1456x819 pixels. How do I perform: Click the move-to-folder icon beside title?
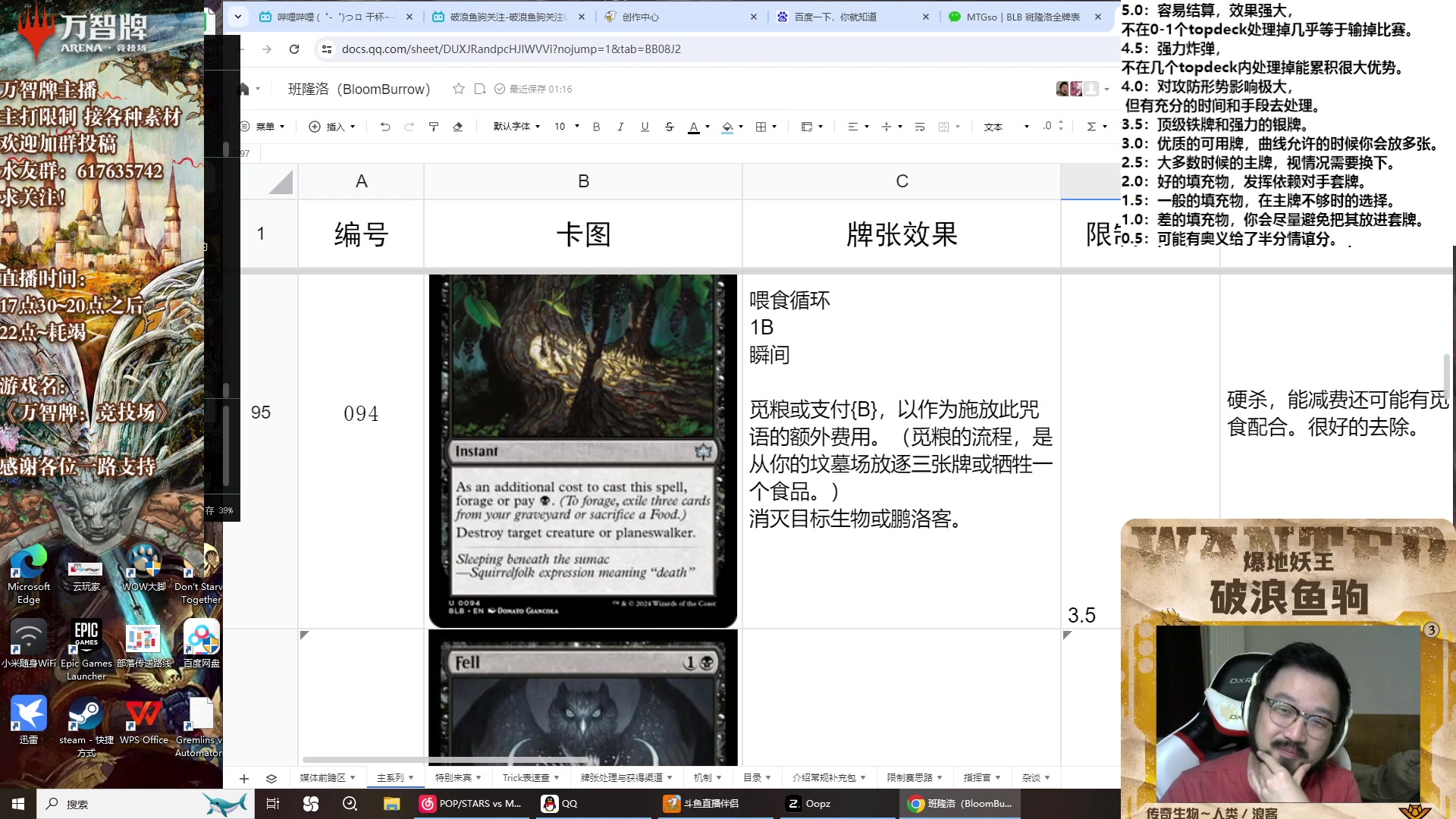[x=480, y=89]
